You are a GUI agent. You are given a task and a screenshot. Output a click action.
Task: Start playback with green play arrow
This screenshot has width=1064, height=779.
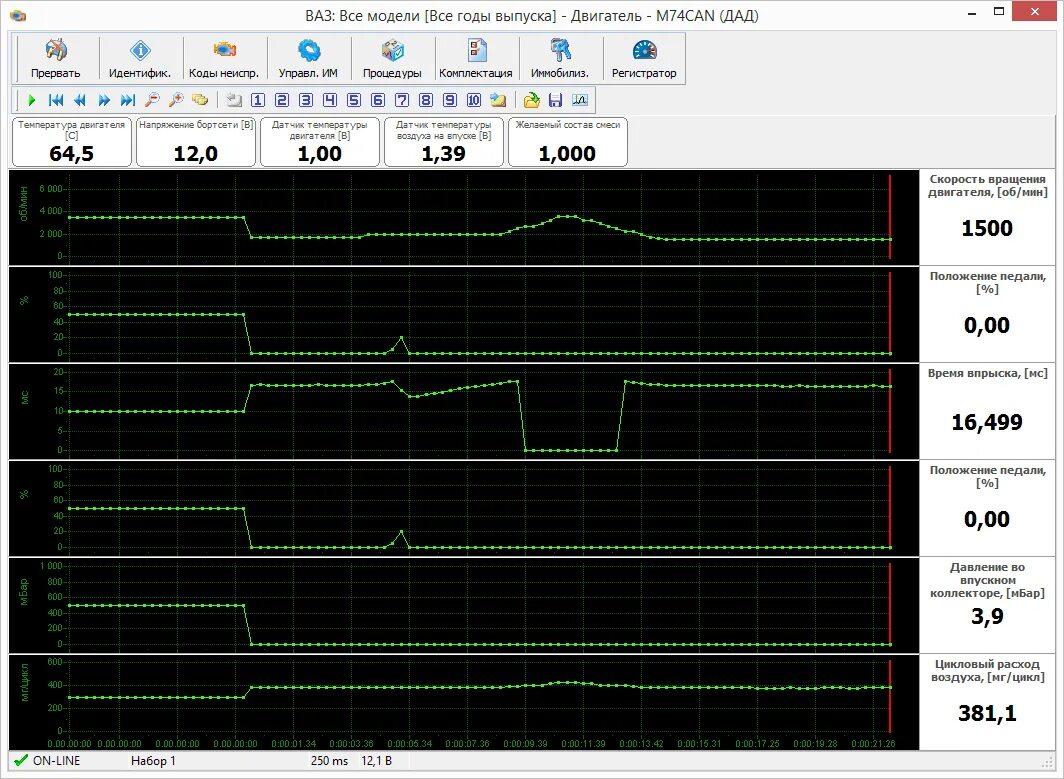point(31,100)
